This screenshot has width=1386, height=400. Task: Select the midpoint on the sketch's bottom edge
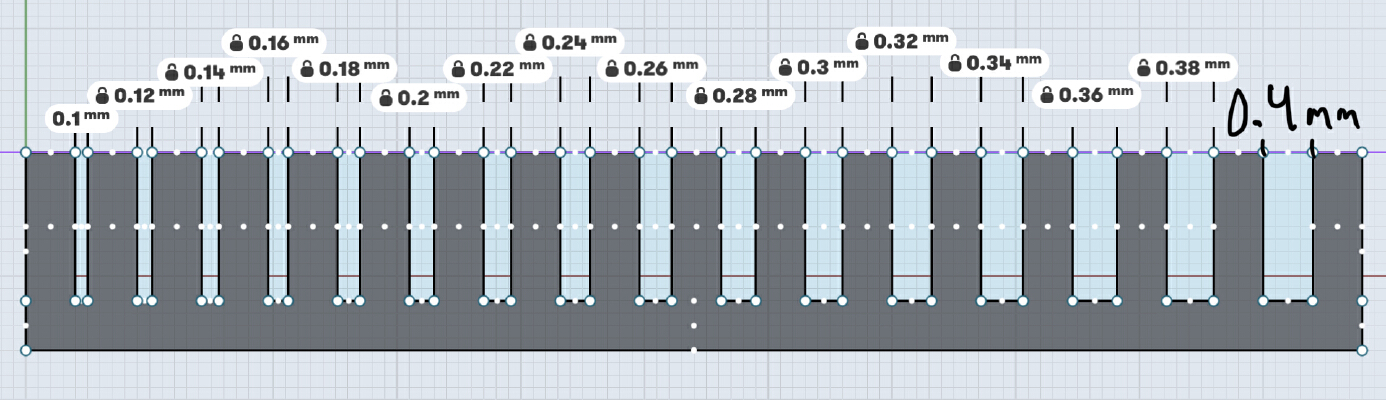(694, 350)
